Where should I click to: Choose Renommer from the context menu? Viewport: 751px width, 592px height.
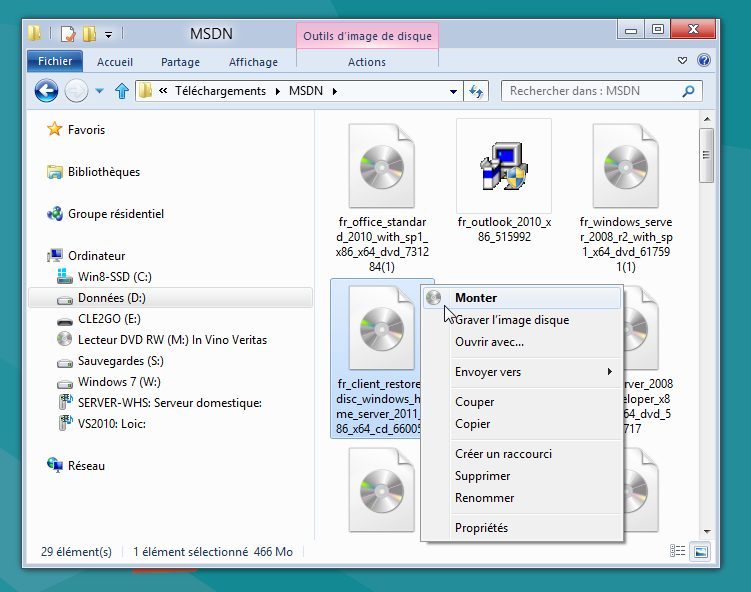[x=522, y=498]
